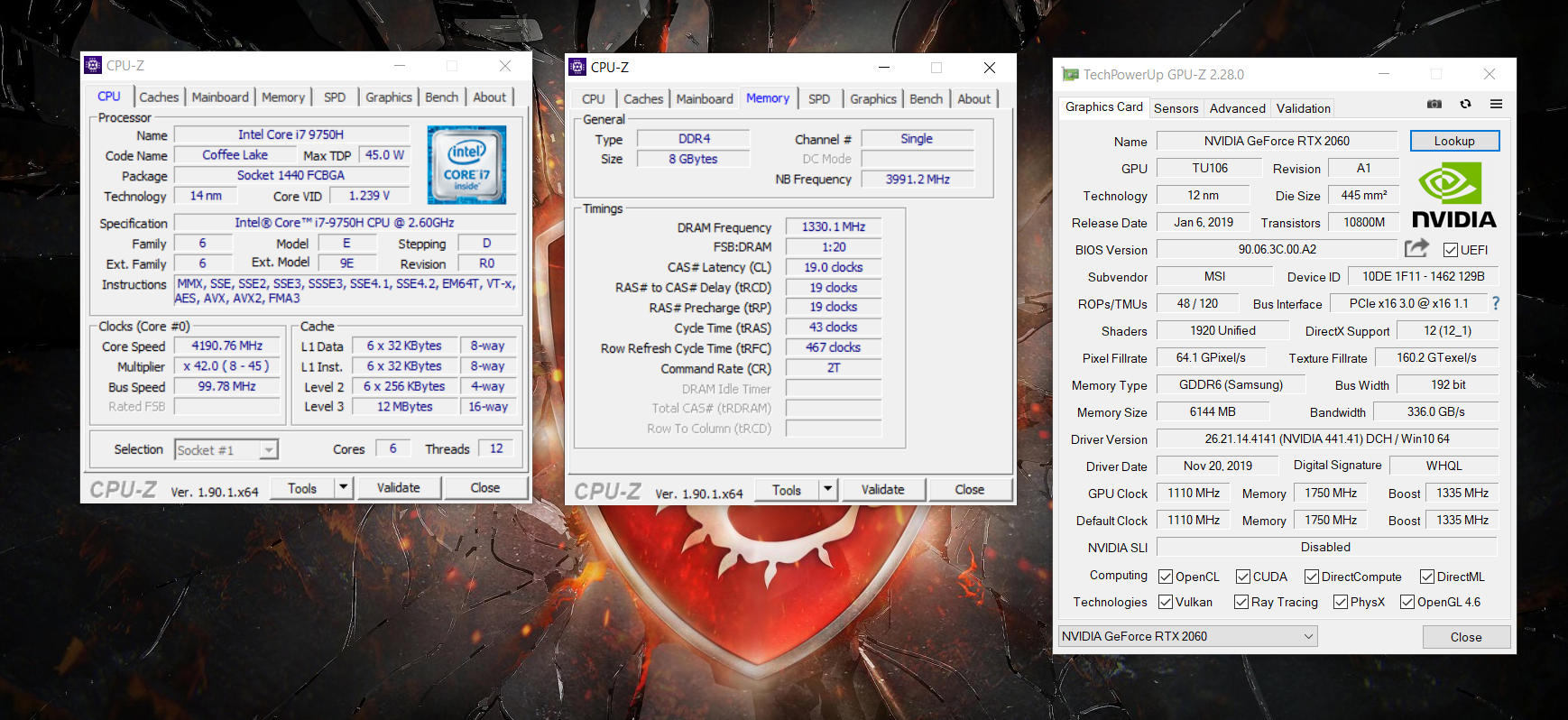Toggle the DirectML checkbox
This screenshot has height=720, width=1568.
coord(1427,577)
